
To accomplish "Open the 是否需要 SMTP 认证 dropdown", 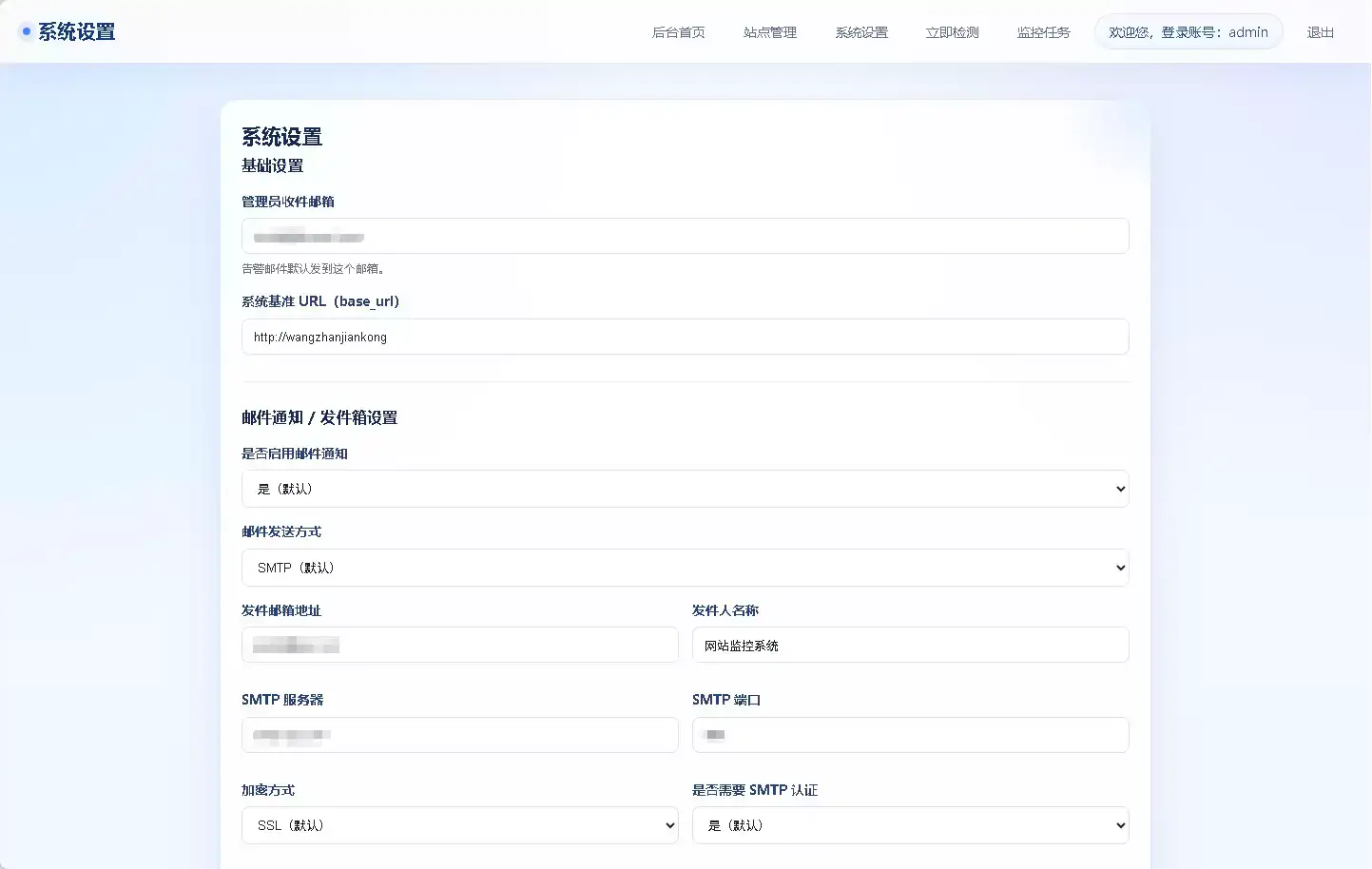I will [910, 825].
